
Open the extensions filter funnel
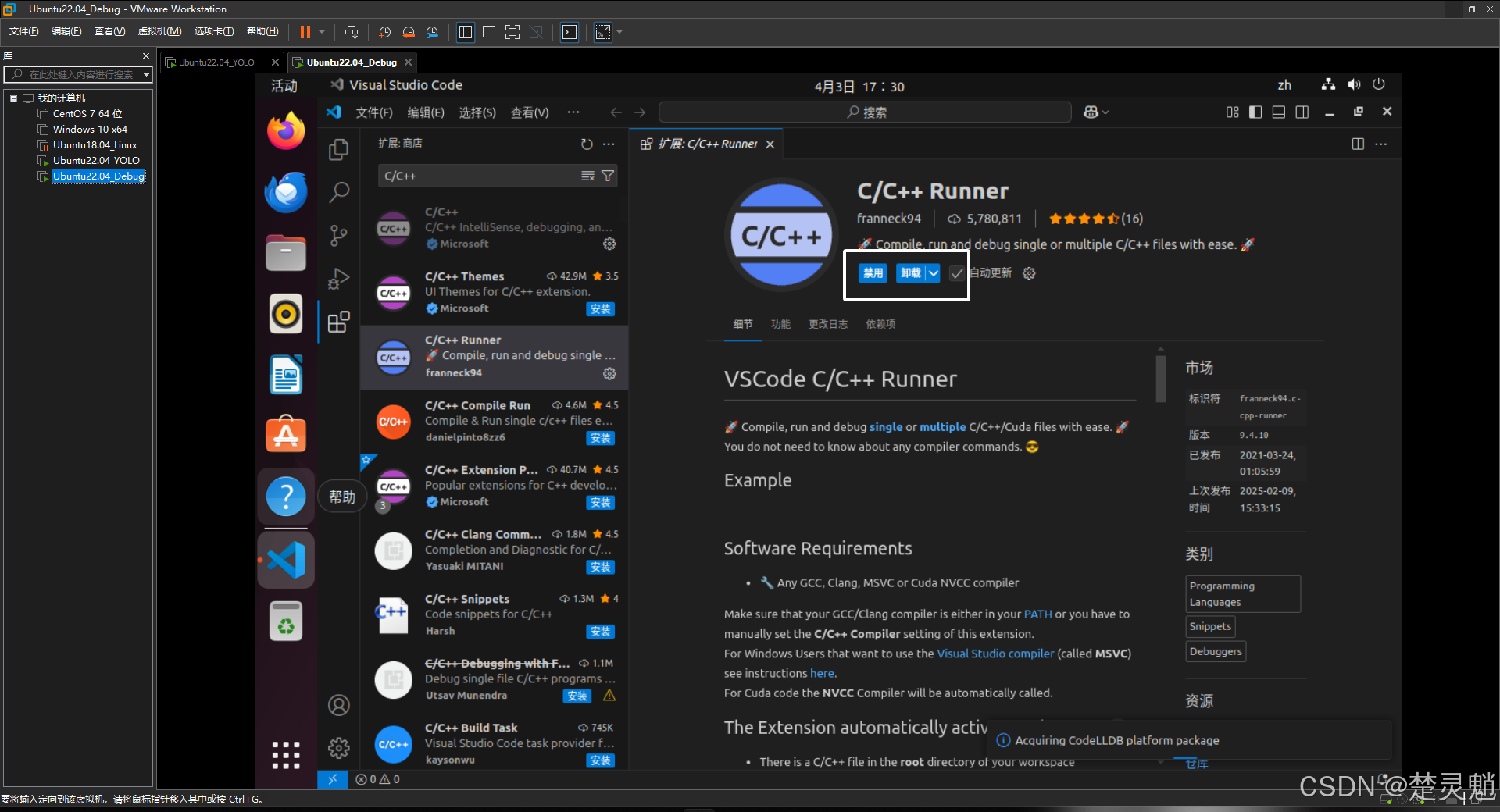[x=607, y=176]
